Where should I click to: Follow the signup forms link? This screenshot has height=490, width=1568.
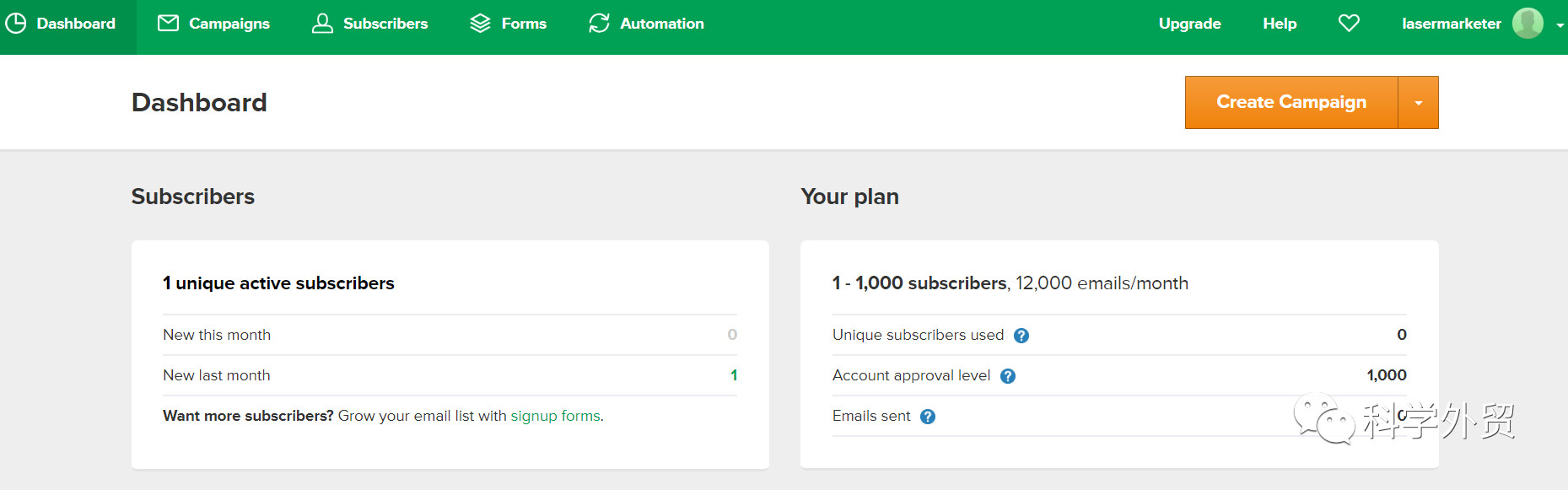[555, 416]
